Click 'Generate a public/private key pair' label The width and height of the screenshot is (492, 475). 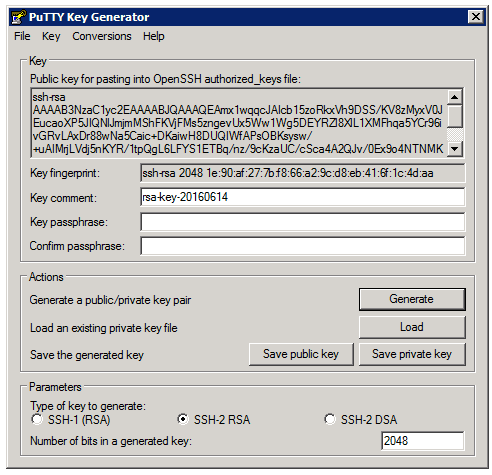(110, 300)
